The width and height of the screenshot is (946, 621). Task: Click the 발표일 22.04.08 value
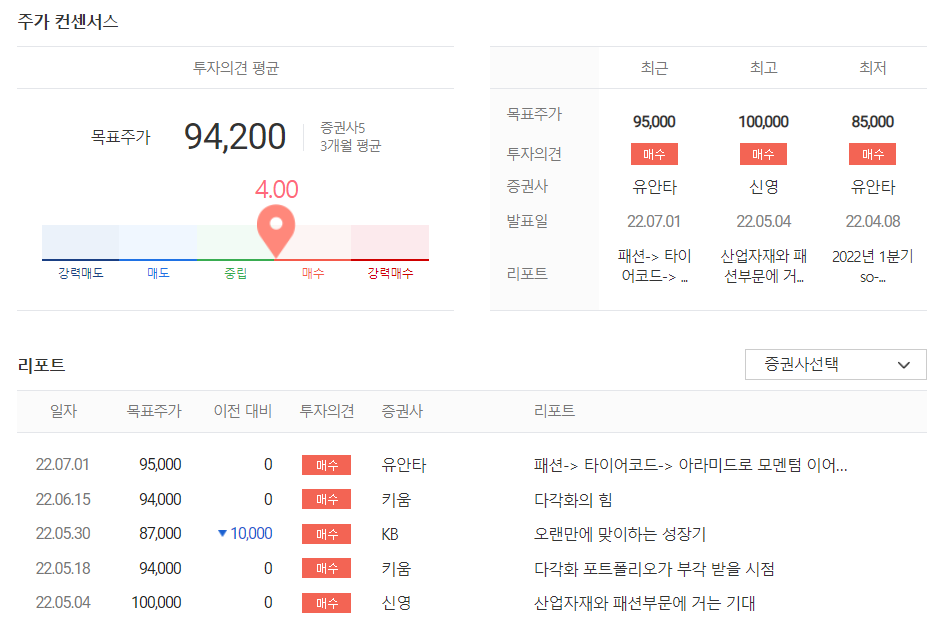(872, 221)
